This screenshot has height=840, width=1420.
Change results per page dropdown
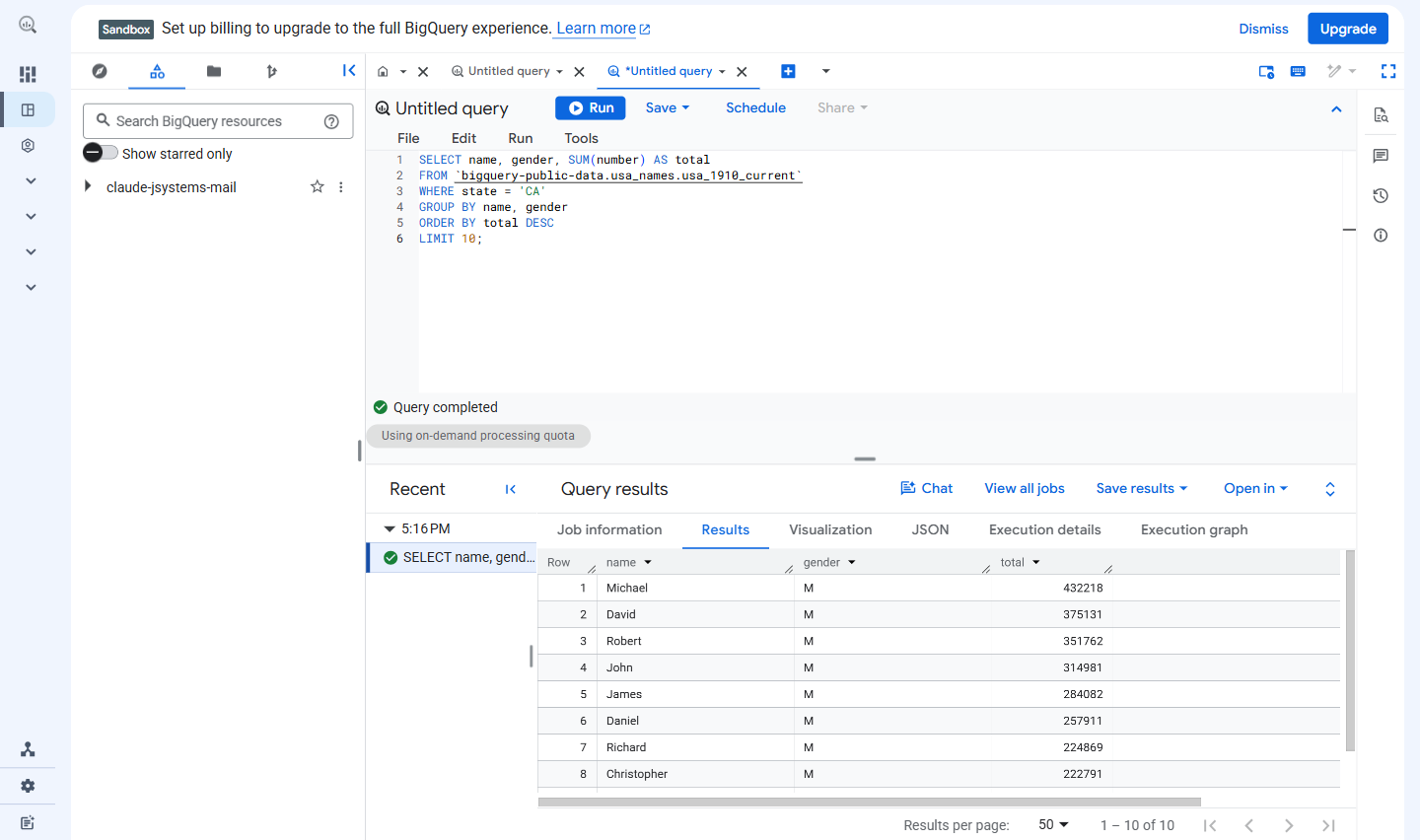[x=1053, y=824]
